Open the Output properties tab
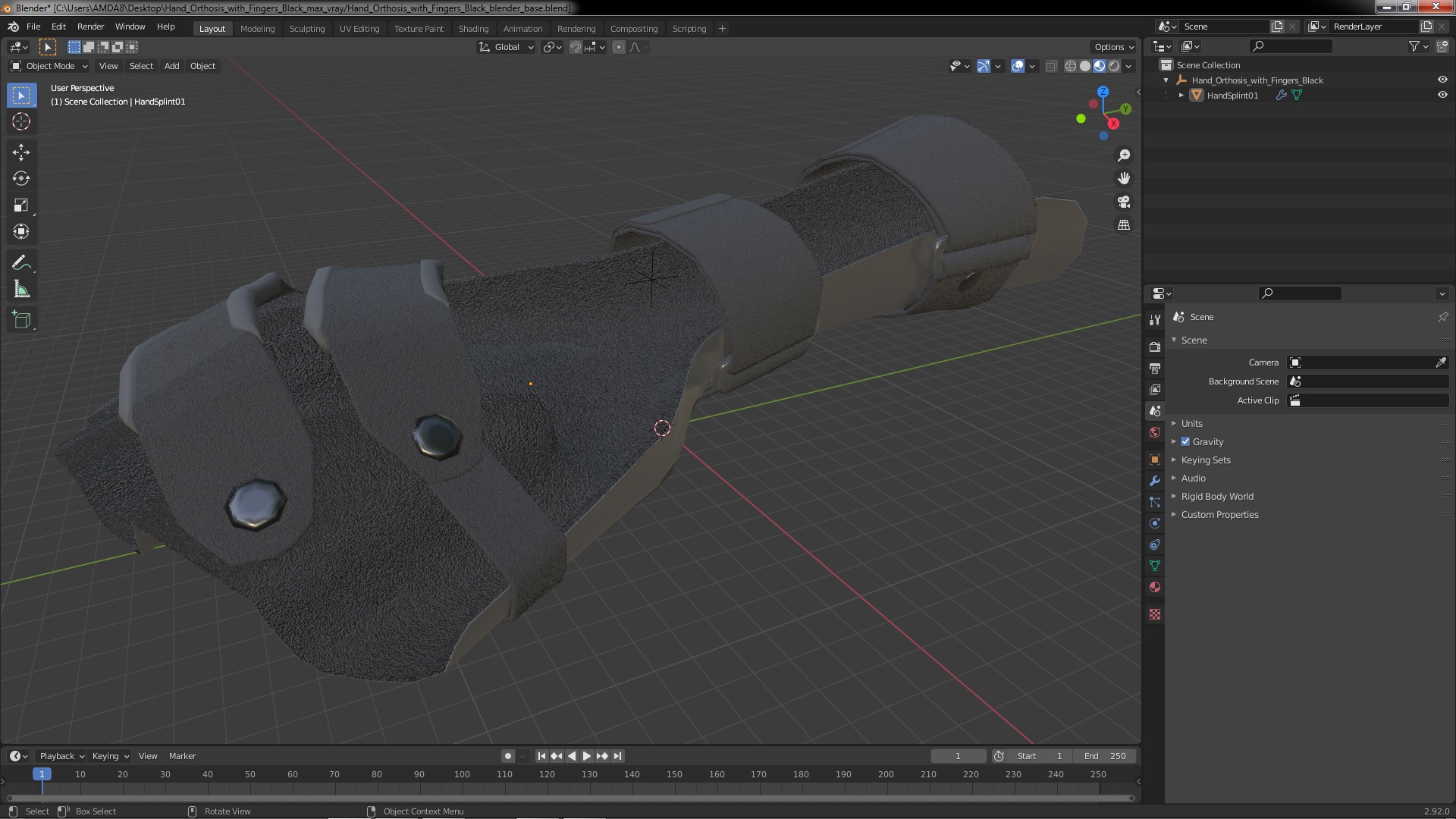The width and height of the screenshot is (1456, 819). [x=1155, y=368]
